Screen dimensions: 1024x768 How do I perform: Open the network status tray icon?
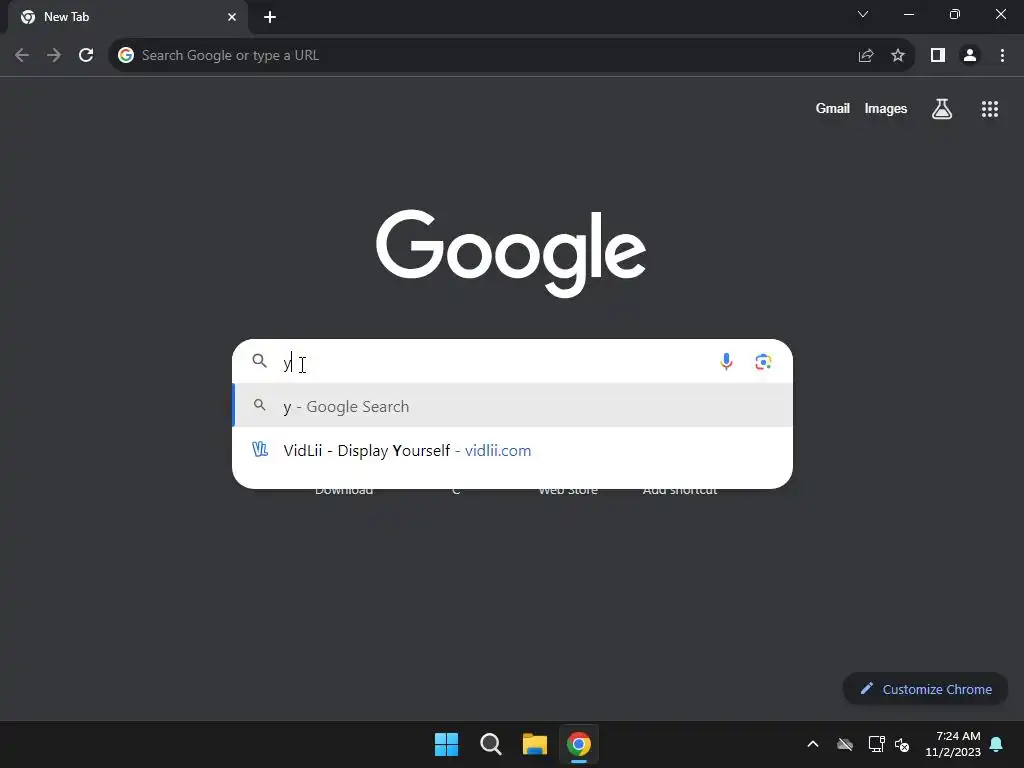pyautogui.click(x=876, y=744)
